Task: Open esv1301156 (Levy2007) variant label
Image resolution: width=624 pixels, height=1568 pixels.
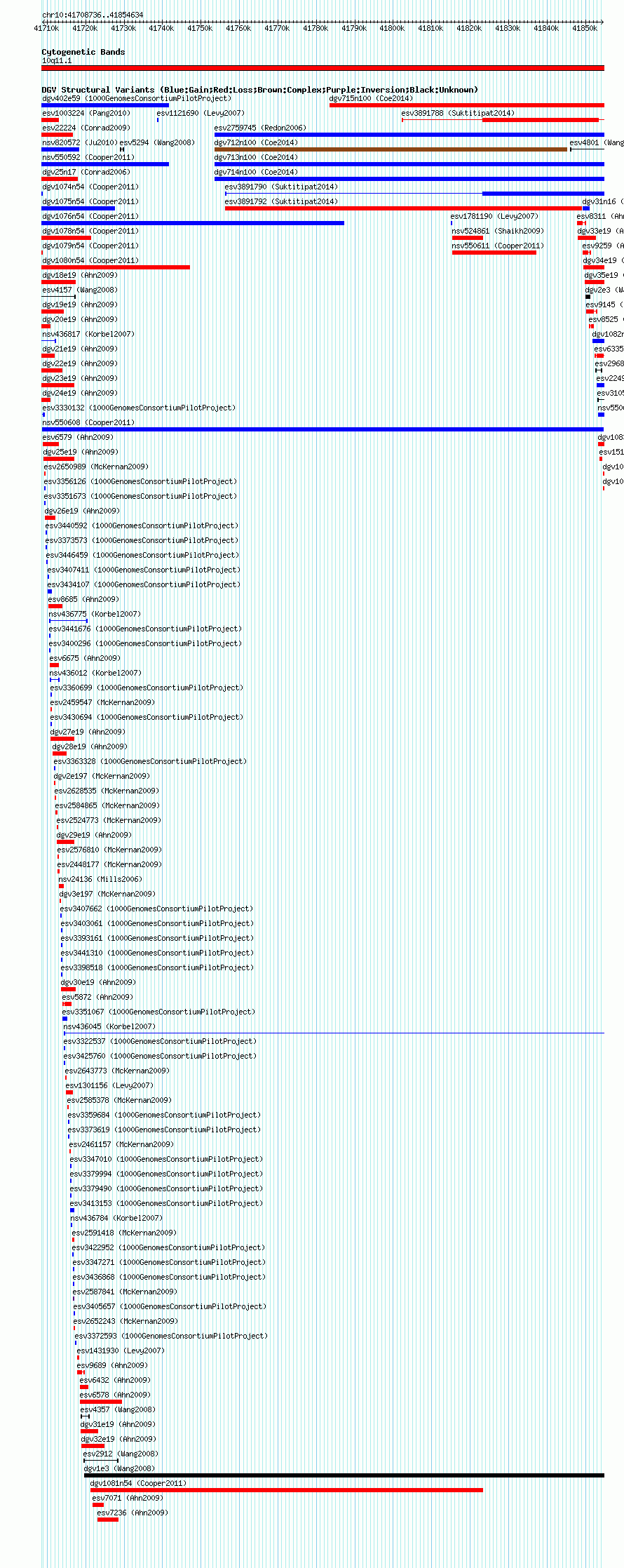Action: click(109, 1085)
